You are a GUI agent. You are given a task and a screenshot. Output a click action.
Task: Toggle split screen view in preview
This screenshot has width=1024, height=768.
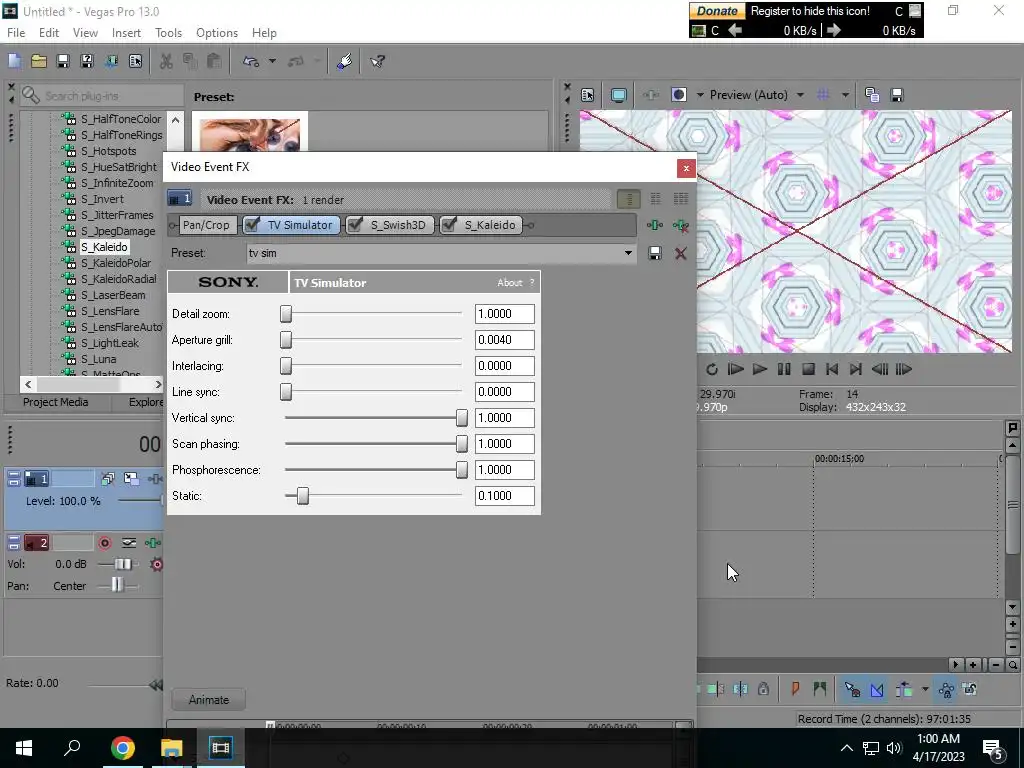679,95
